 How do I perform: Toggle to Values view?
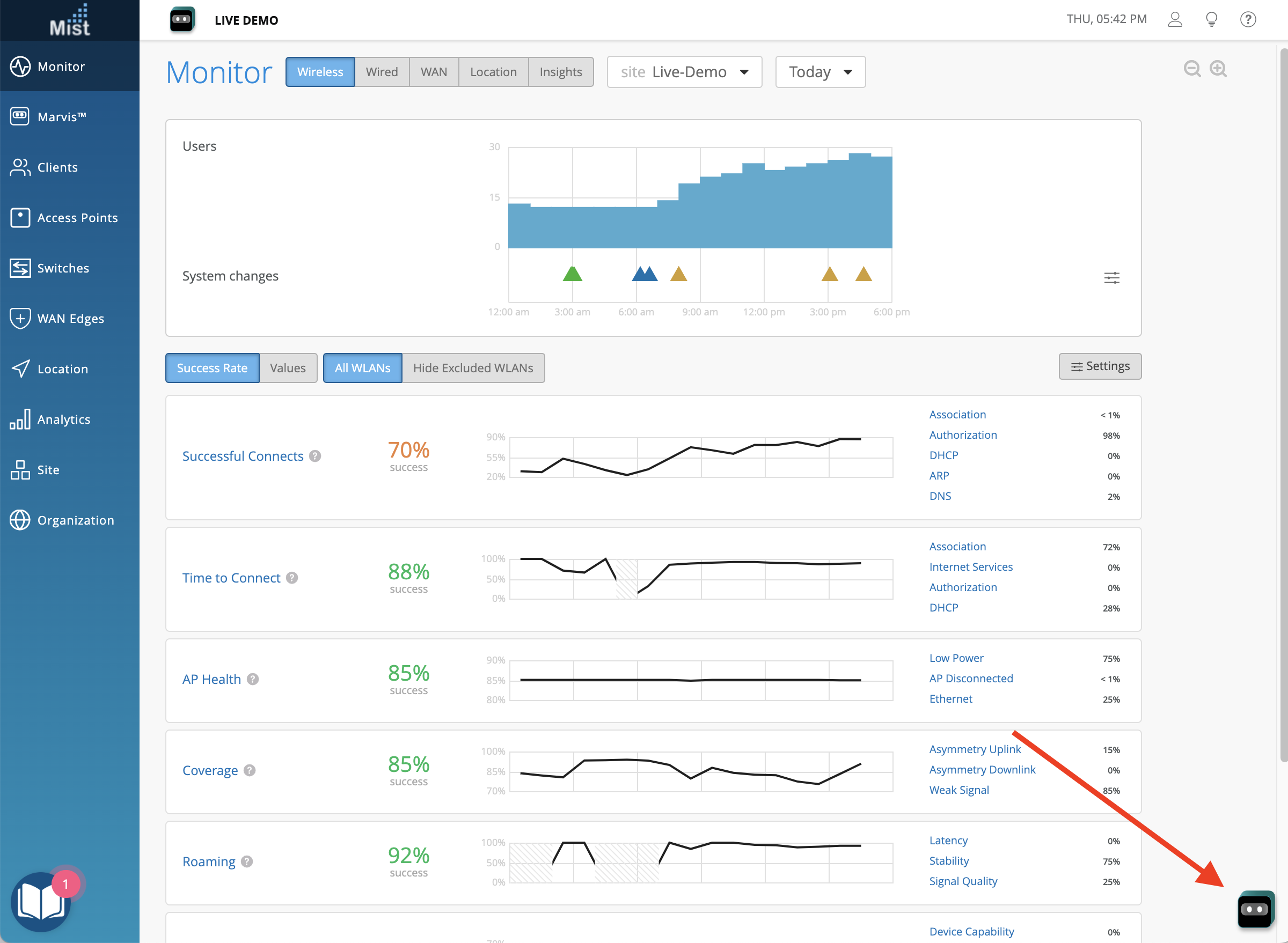[287, 368]
